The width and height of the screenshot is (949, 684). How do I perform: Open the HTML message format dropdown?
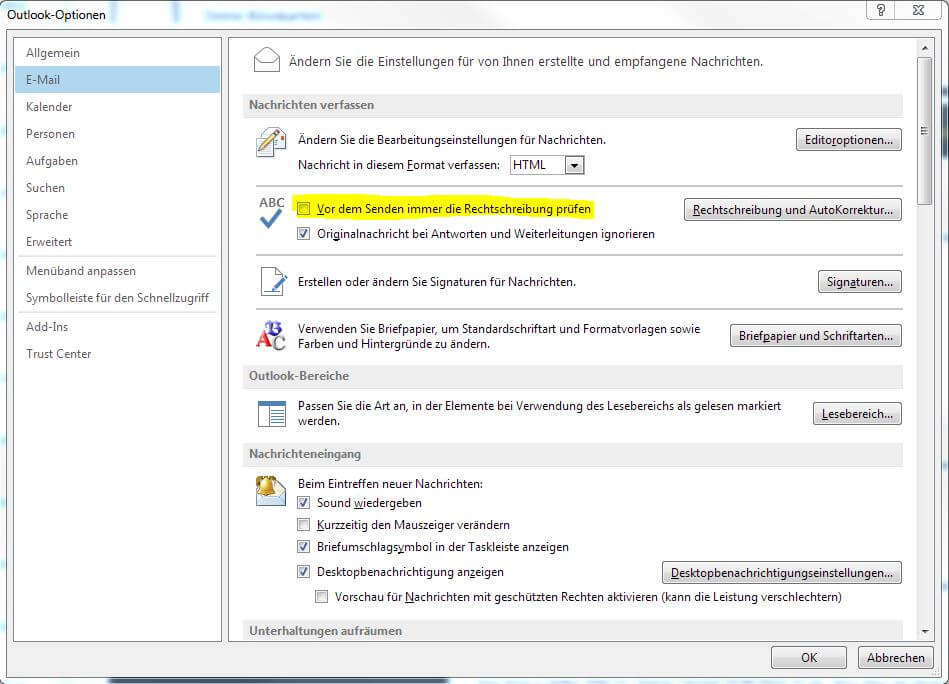[x=574, y=165]
